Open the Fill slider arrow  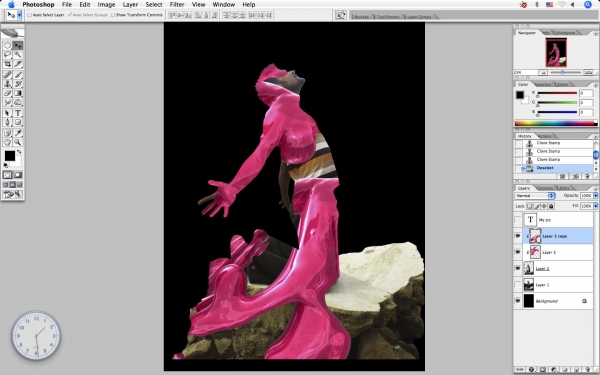coord(595,206)
